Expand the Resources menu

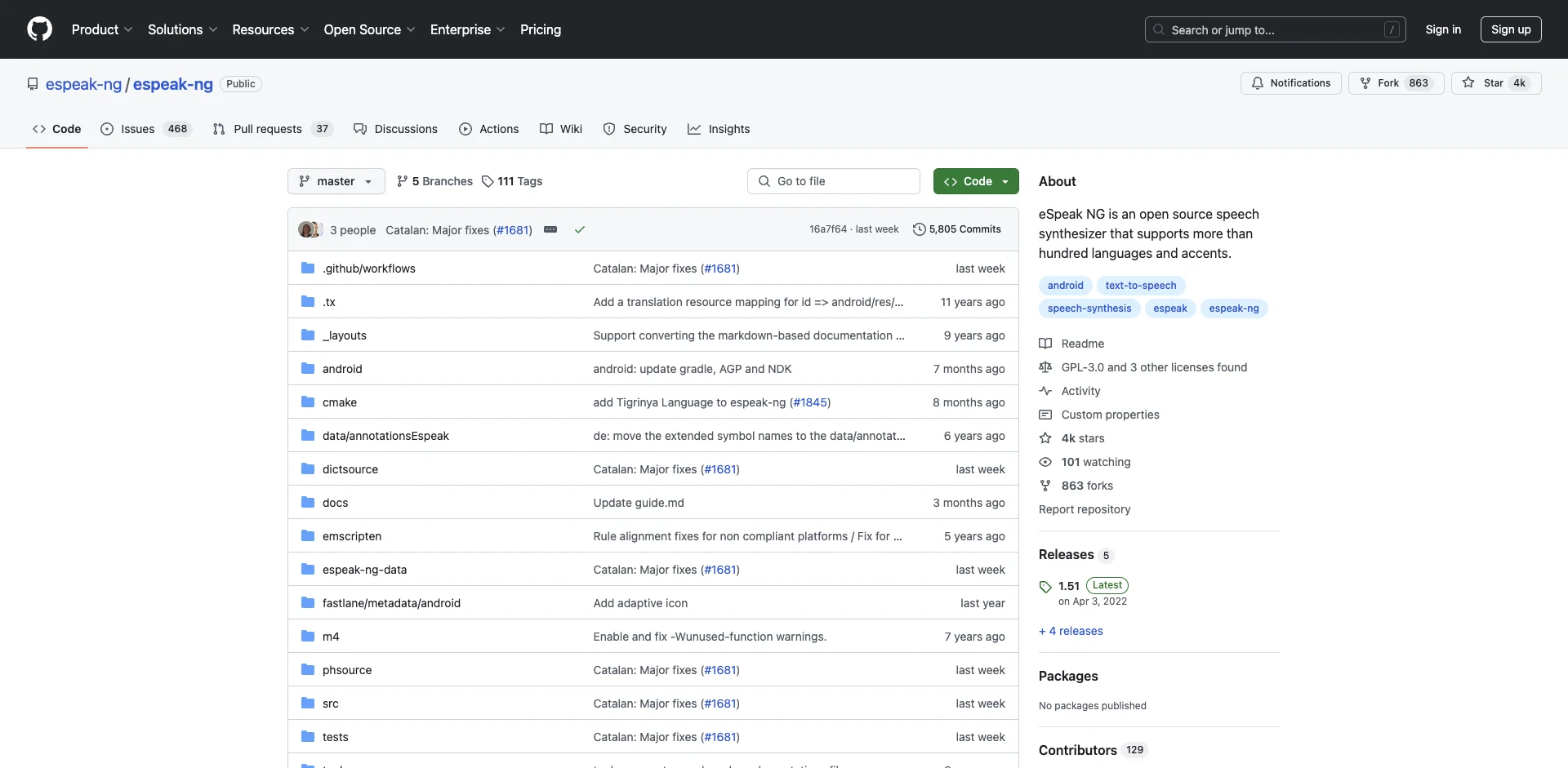270,29
